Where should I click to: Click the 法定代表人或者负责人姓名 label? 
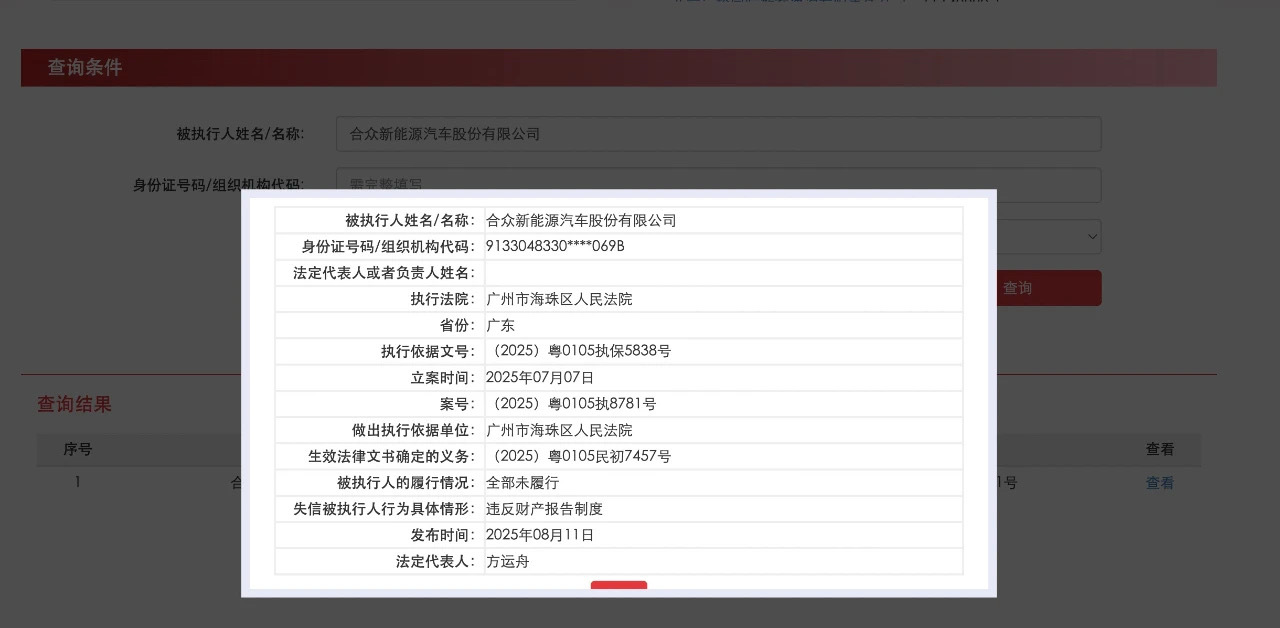384,273
